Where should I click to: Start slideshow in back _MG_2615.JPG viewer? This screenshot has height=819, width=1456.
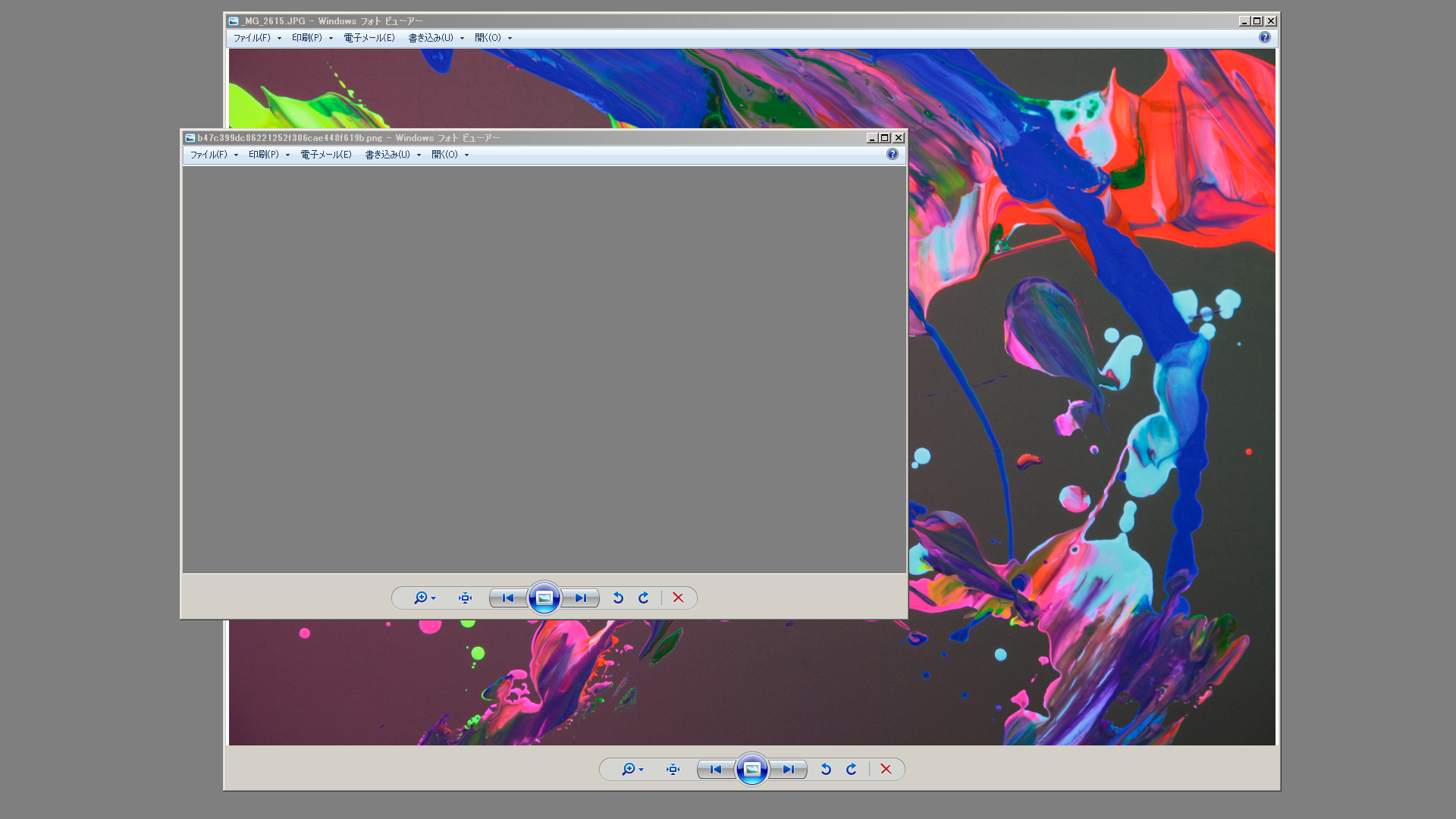click(752, 770)
